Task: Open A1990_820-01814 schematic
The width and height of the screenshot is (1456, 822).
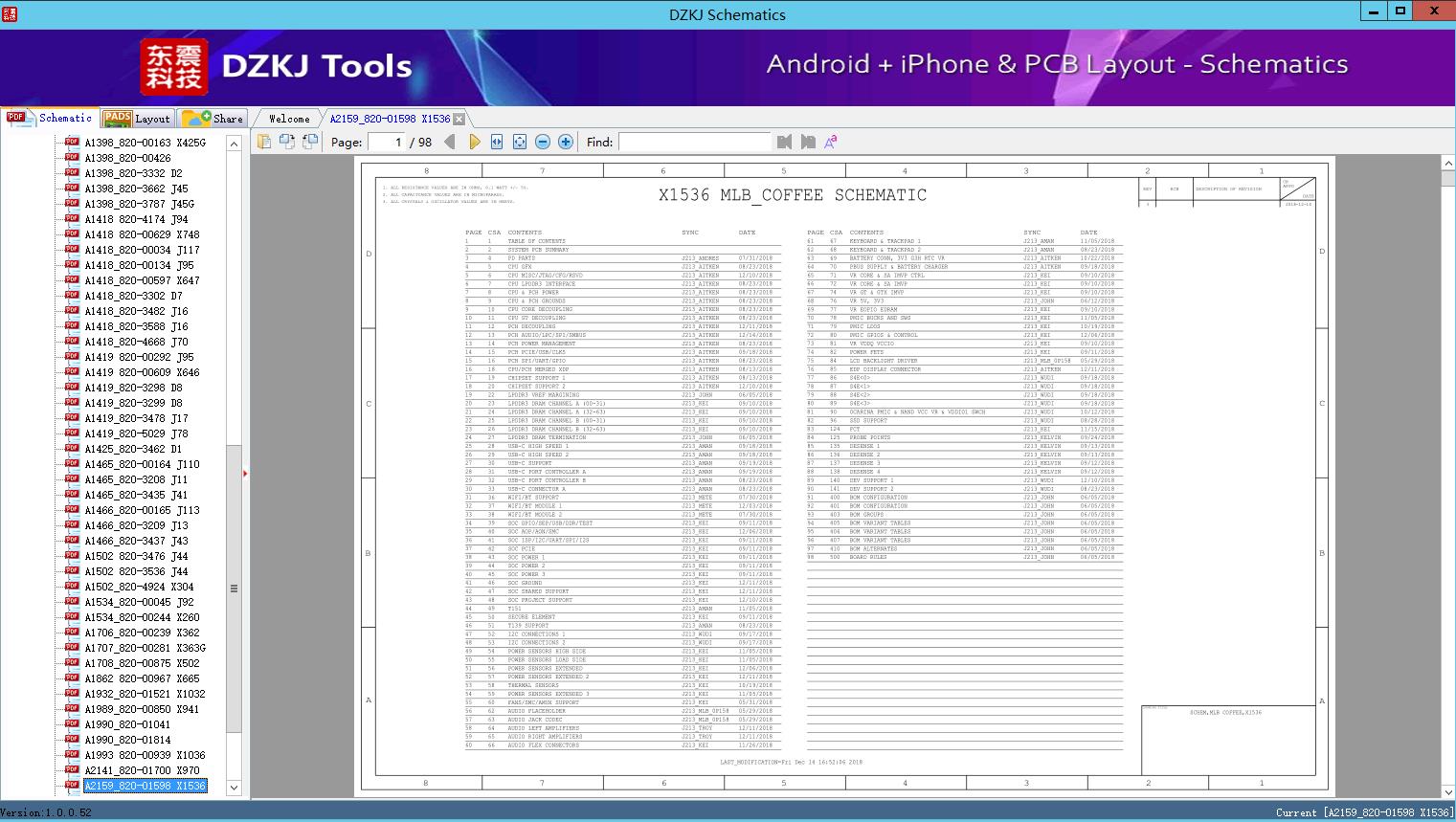Action: pyautogui.click(x=127, y=740)
